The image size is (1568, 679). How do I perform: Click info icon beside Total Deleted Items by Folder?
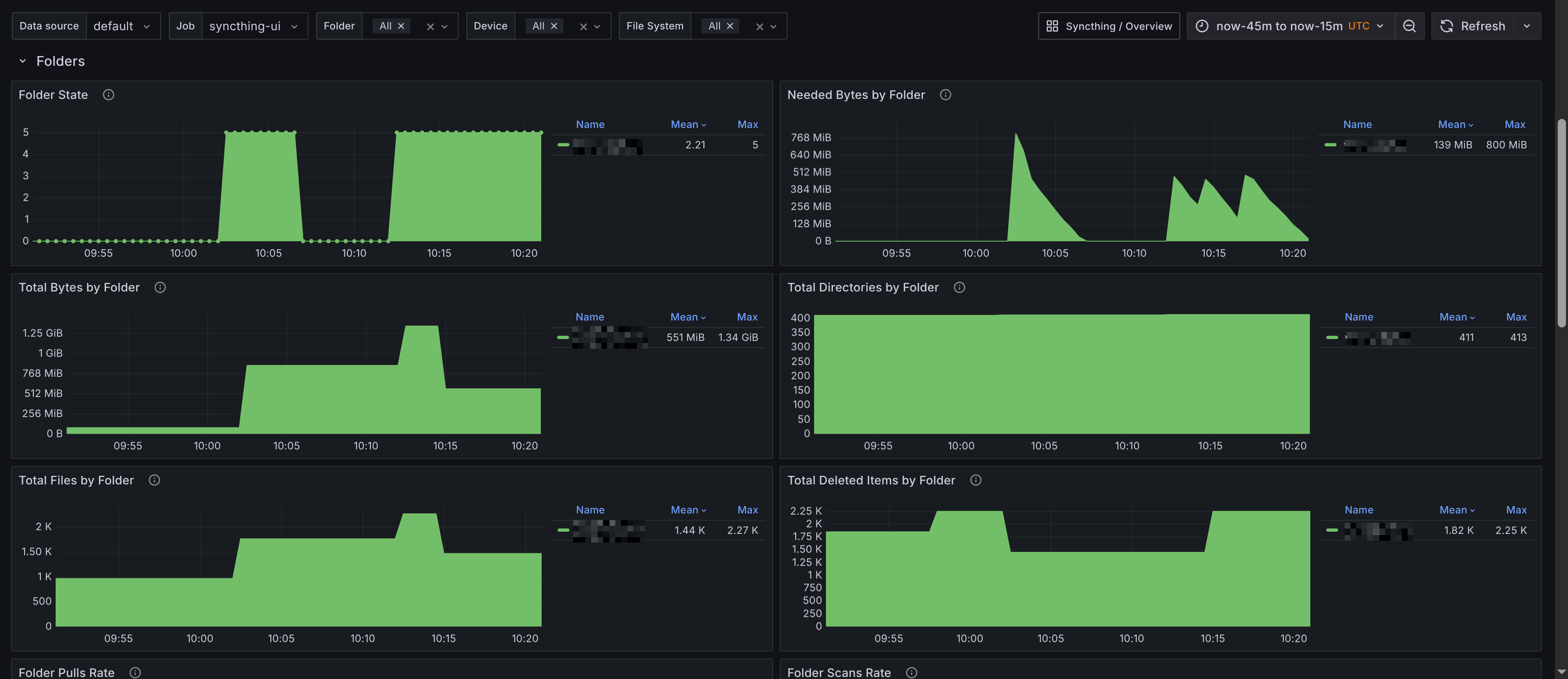976,480
